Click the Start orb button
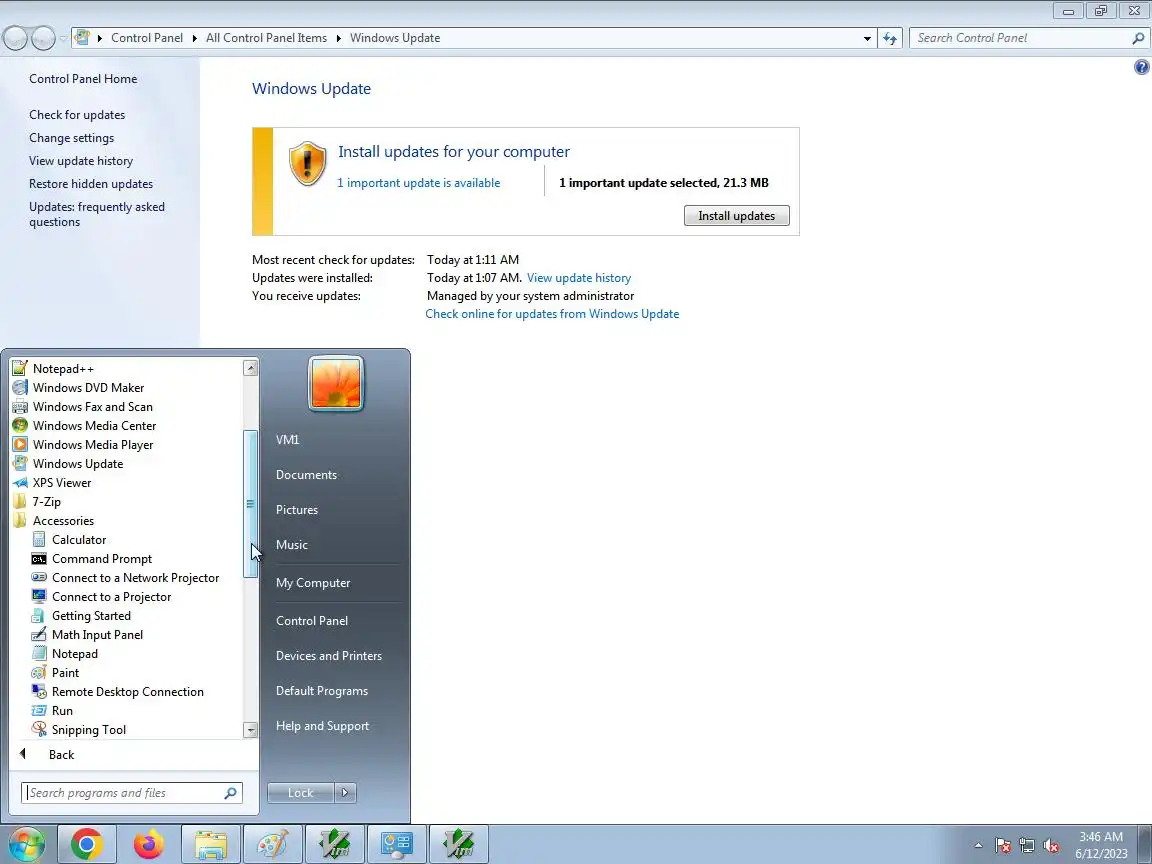Image resolution: width=1152 pixels, height=864 pixels. pos(25,845)
